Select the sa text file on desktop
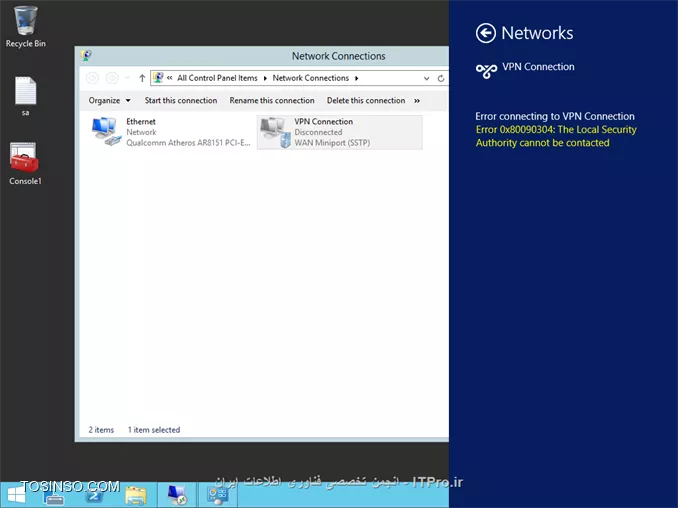 [x=26, y=96]
